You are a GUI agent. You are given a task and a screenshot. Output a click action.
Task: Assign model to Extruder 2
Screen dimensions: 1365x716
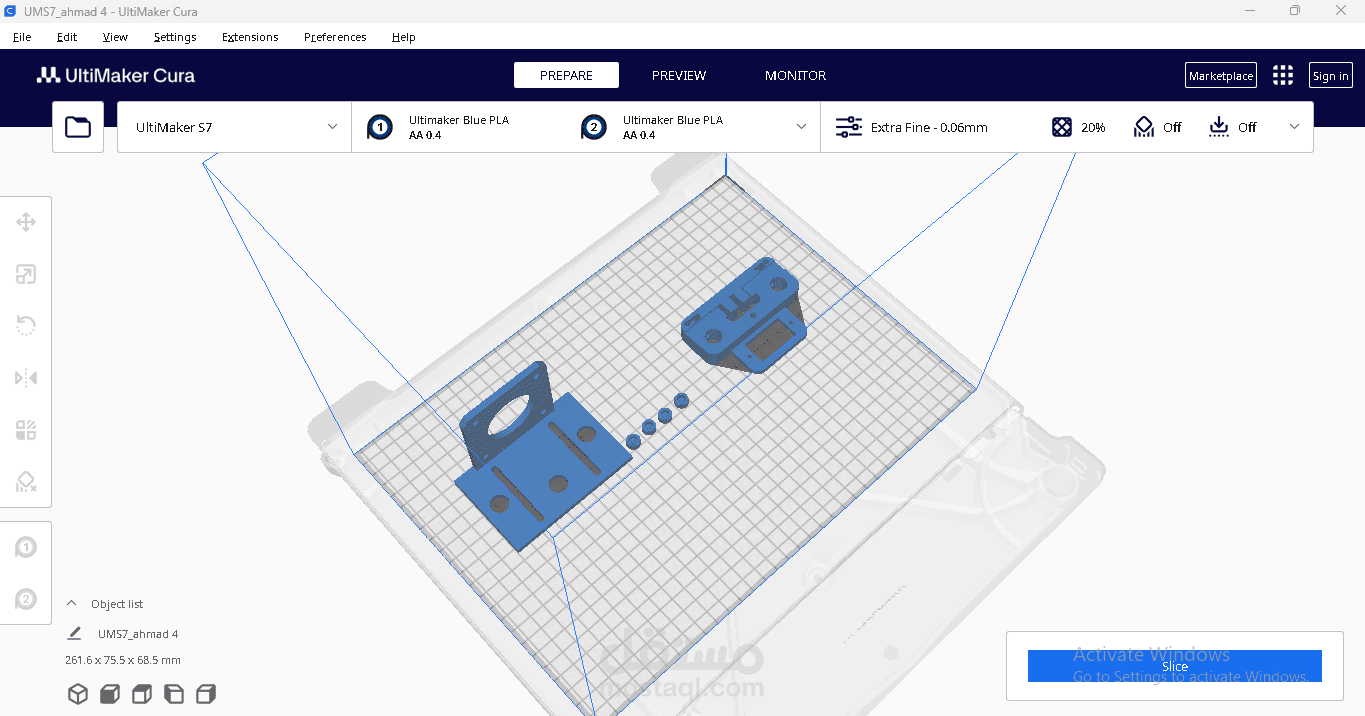(26, 599)
